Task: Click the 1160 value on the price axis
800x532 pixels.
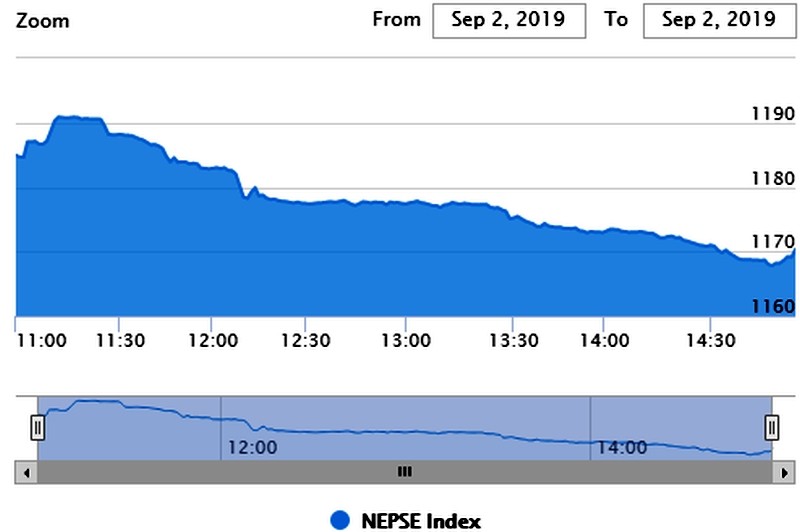Action: tap(772, 305)
